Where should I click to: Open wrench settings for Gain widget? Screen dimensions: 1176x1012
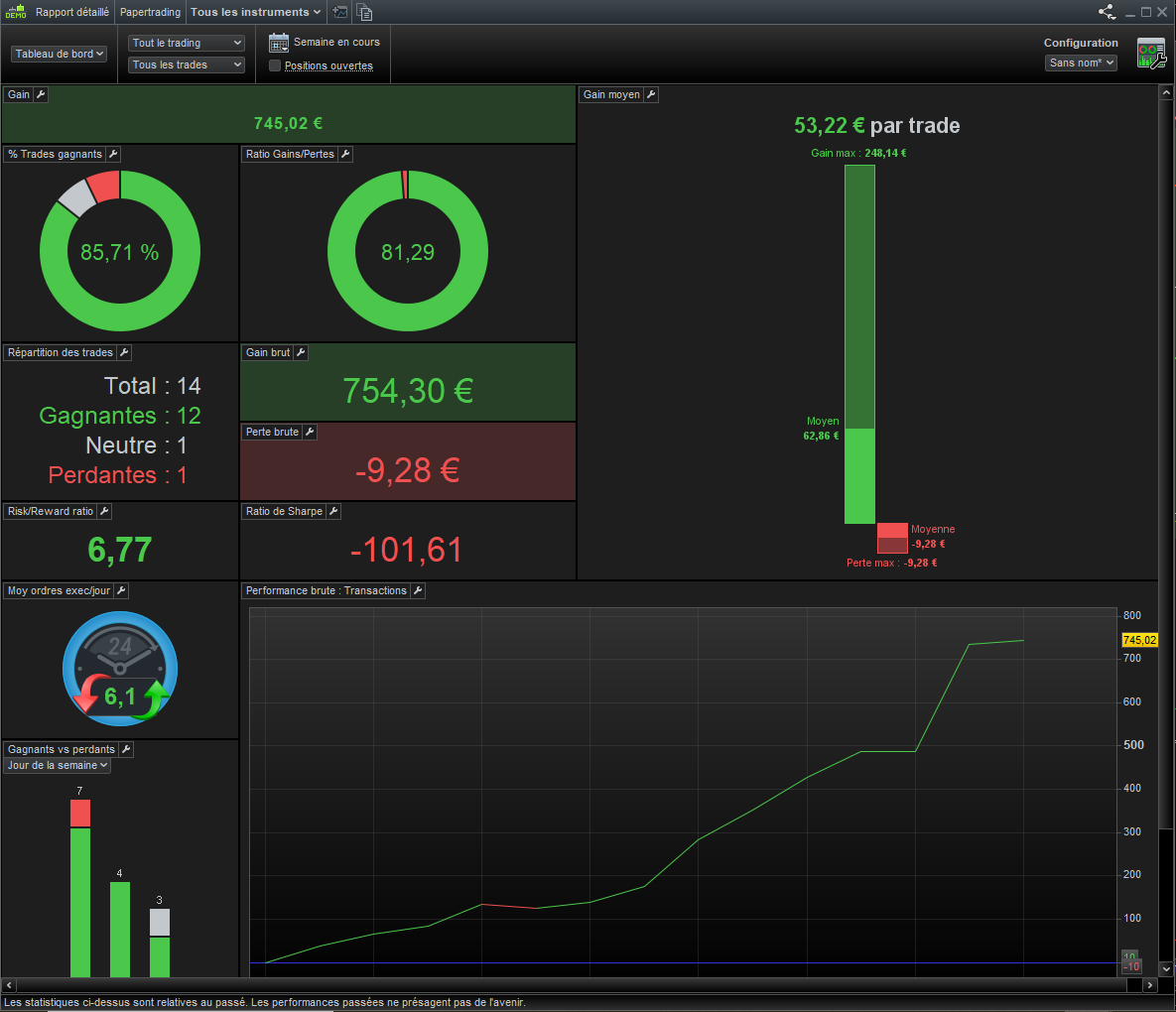tap(42, 94)
